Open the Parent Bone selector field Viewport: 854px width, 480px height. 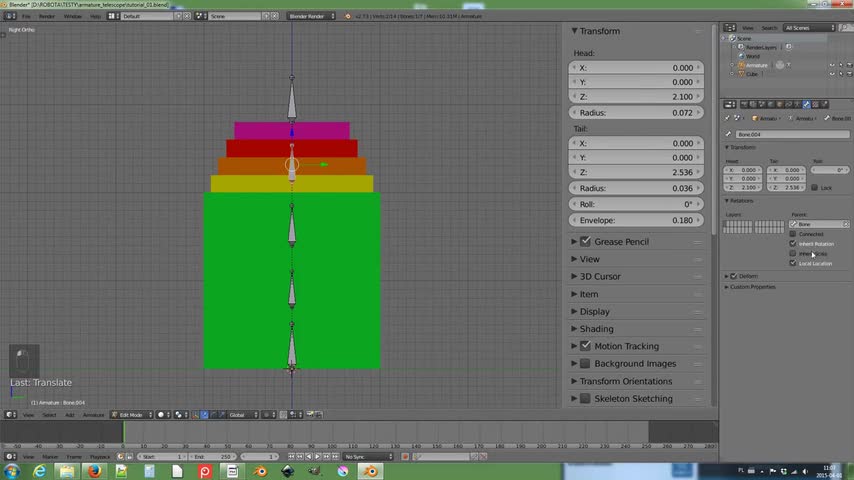(819, 224)
